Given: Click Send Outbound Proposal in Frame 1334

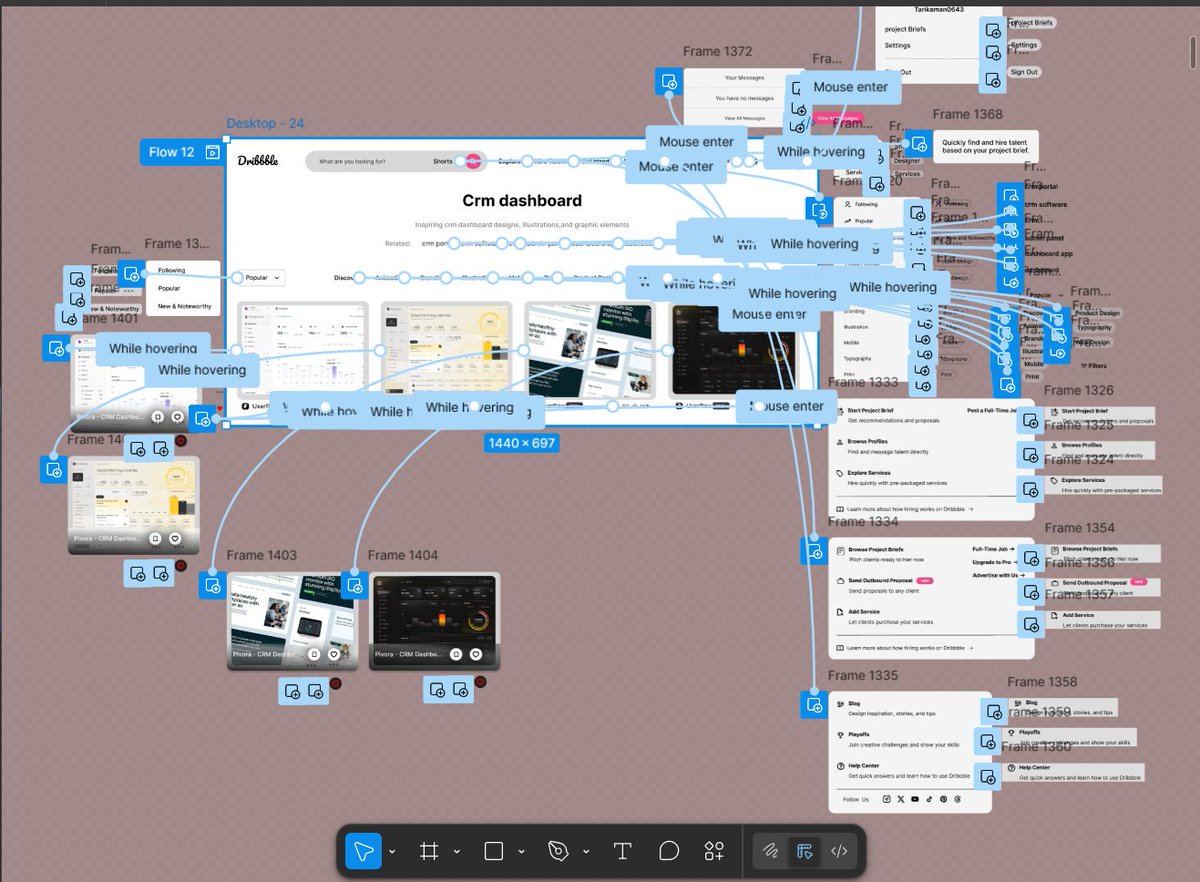Looking at the screenshot, I should 880,580.
